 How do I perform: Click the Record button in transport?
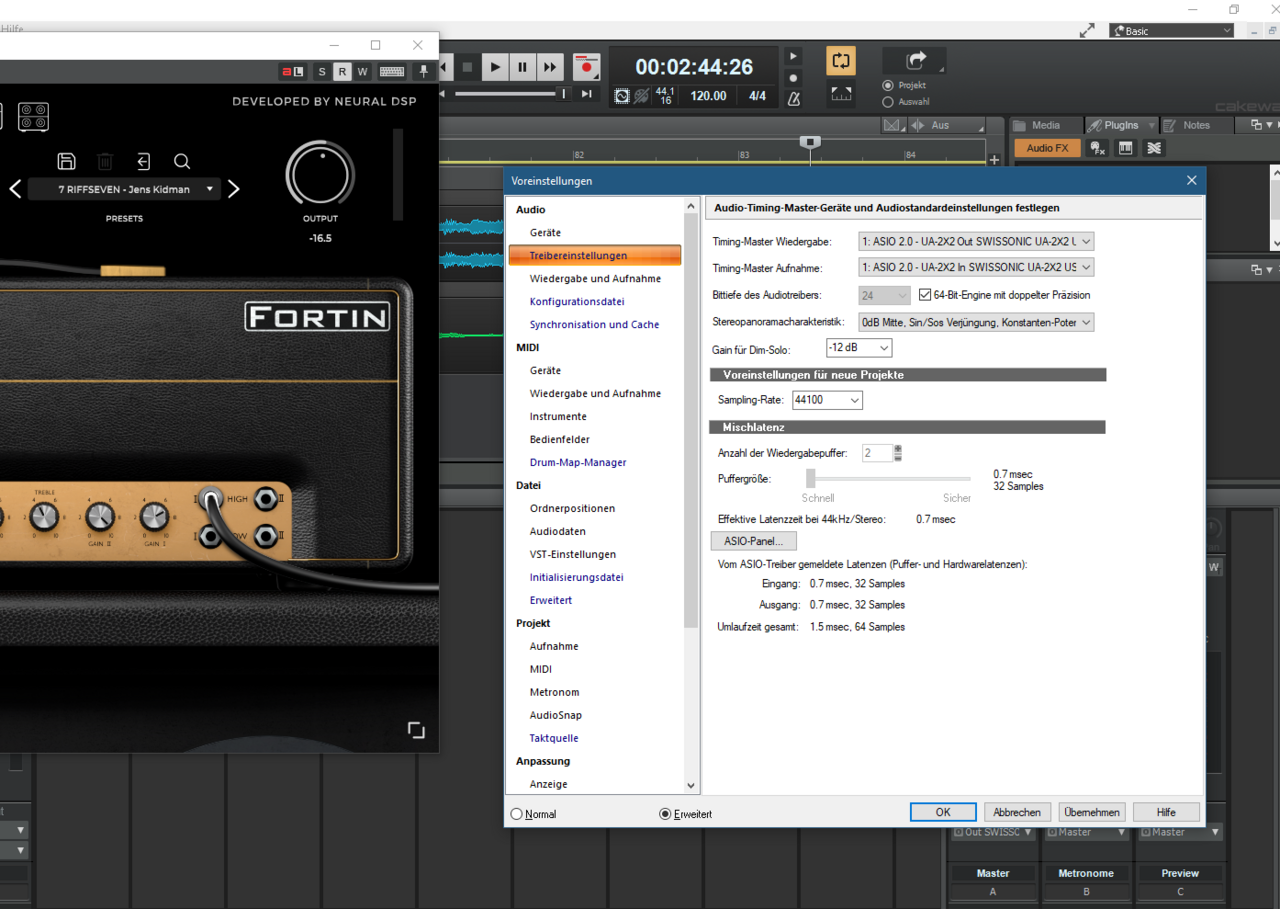point(586,67)
